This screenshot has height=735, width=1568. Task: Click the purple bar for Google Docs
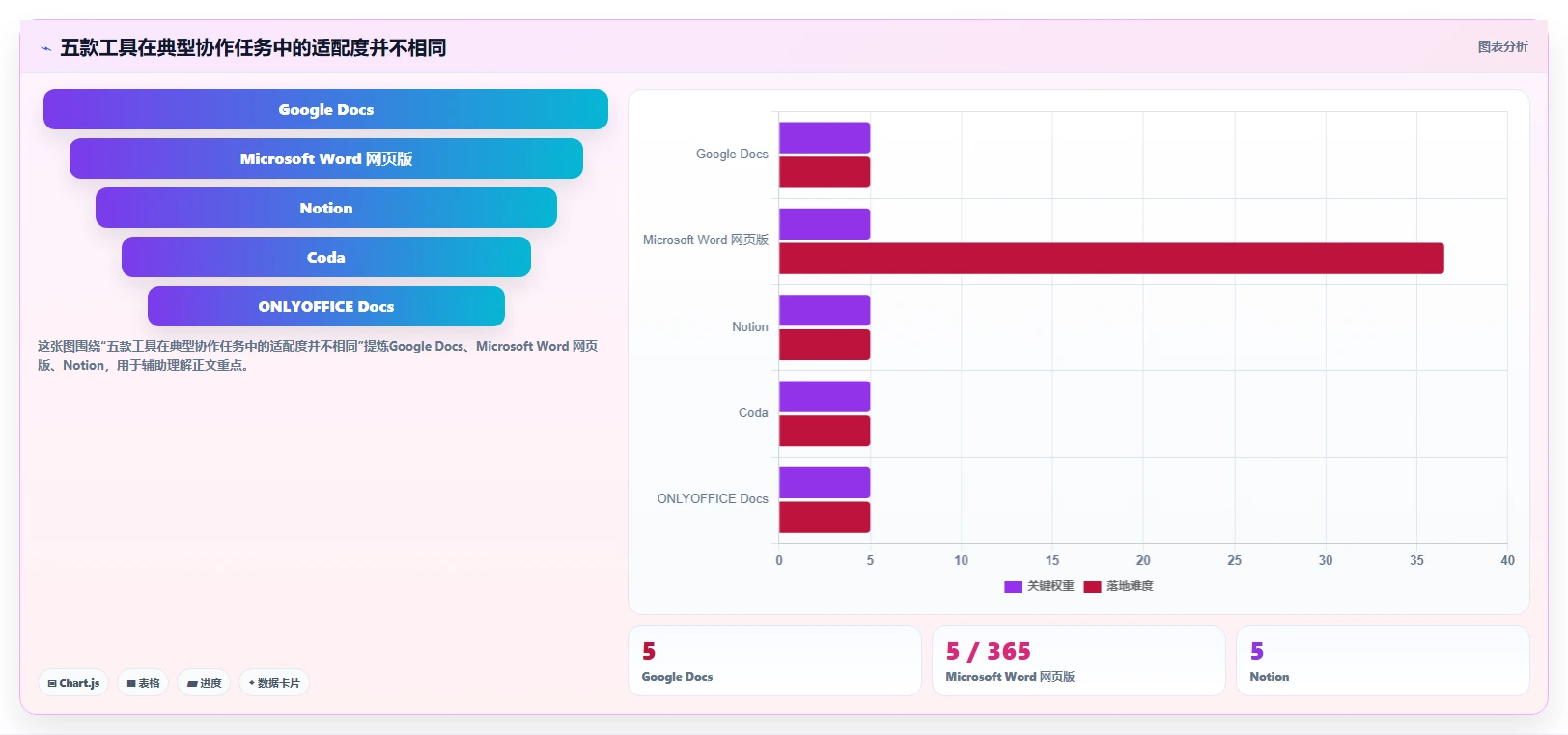(825, 137)
